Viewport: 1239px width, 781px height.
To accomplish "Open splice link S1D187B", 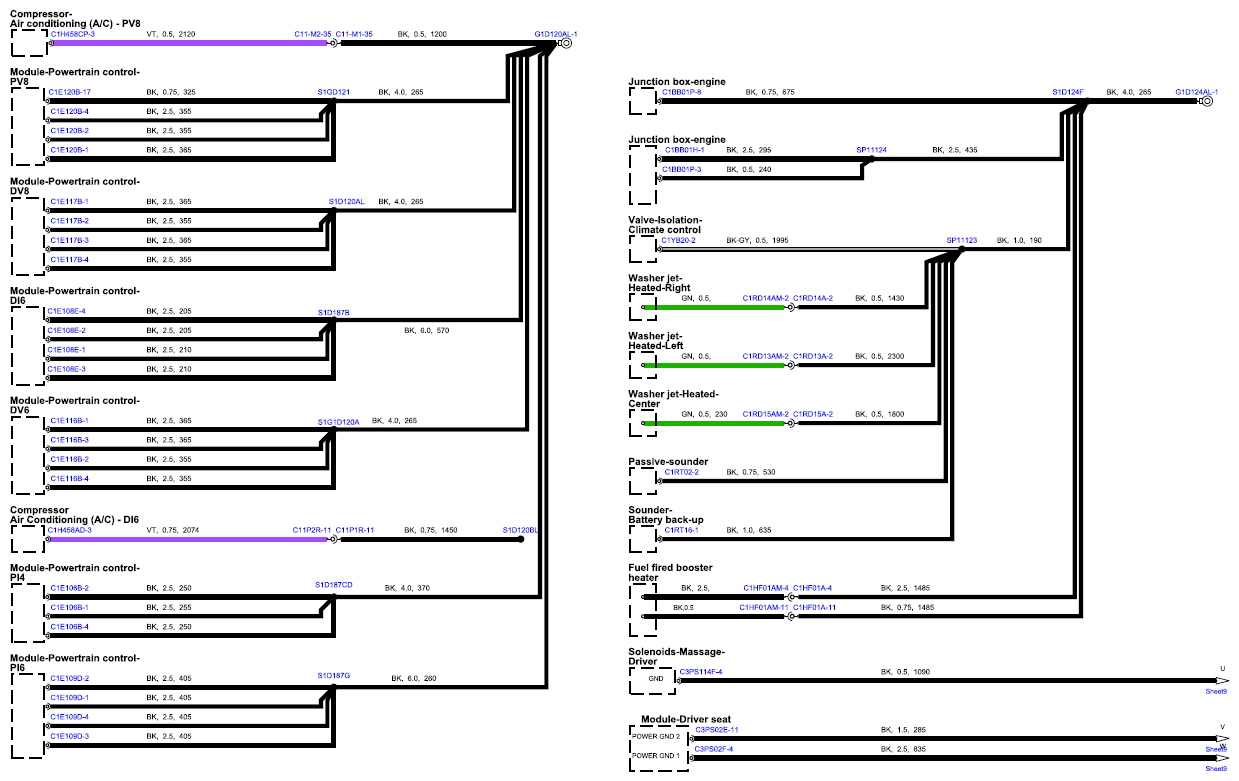I will pyautogui.click(x=334, y=312).
